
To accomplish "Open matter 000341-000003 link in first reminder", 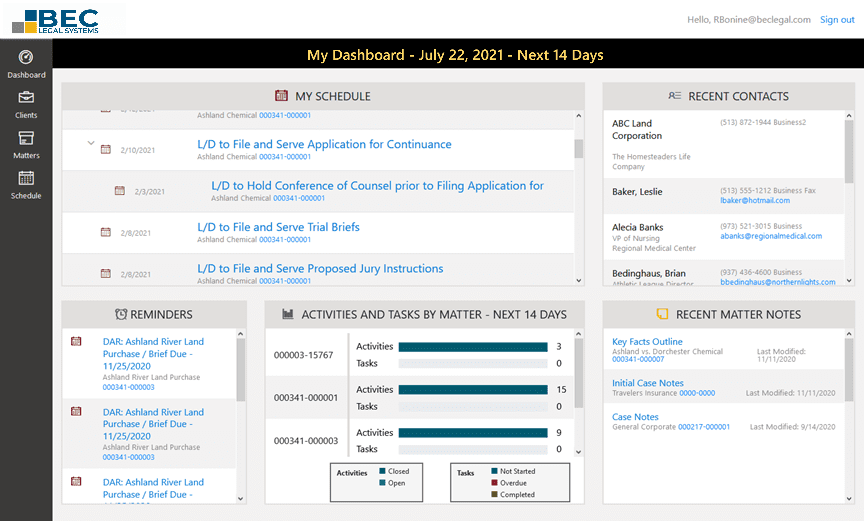I will [128, 387].
